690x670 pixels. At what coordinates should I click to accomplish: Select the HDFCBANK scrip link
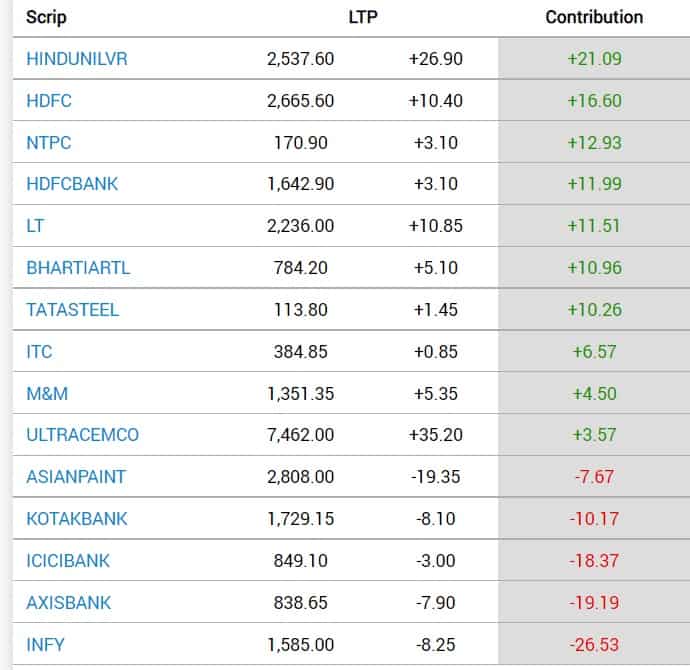72,184
